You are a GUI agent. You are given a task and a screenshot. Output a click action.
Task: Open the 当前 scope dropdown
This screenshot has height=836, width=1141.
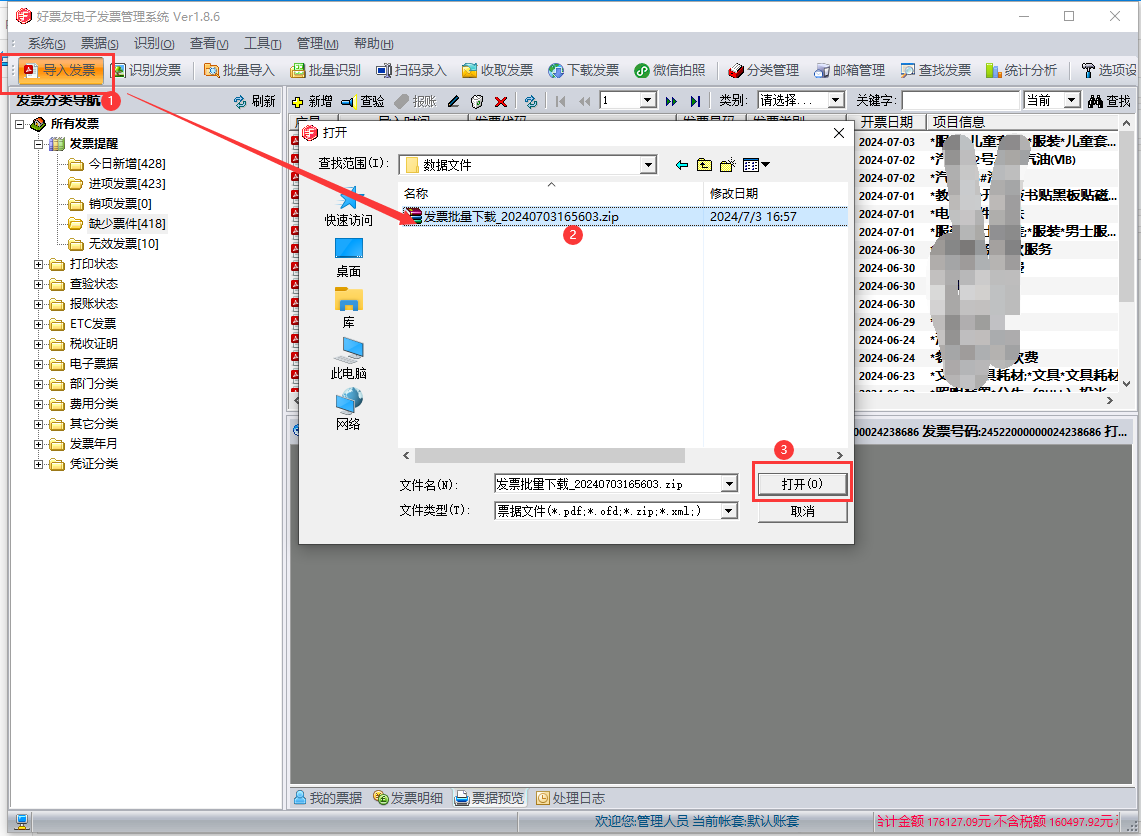tap(1071, 100)
